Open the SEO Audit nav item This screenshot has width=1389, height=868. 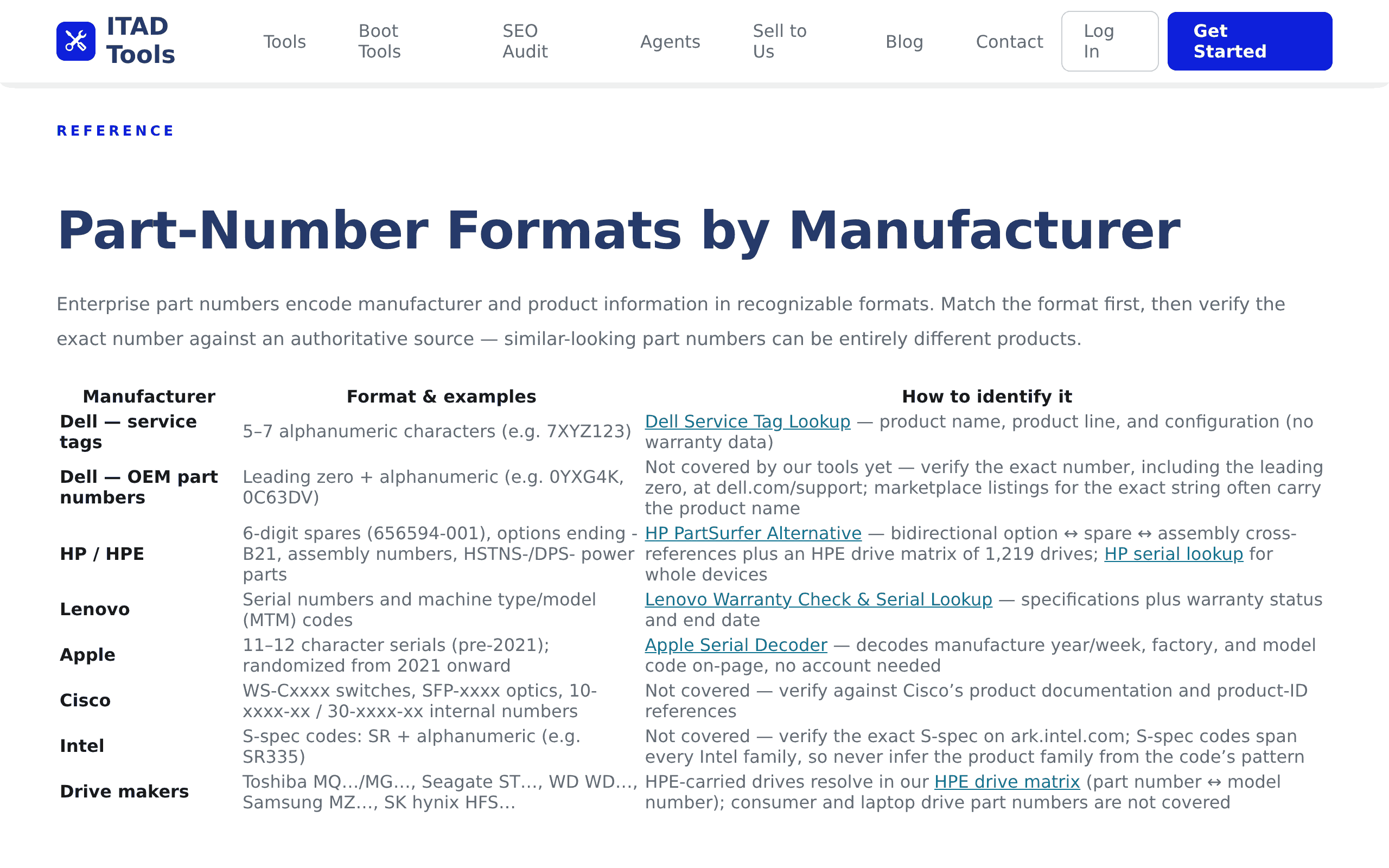525,41
